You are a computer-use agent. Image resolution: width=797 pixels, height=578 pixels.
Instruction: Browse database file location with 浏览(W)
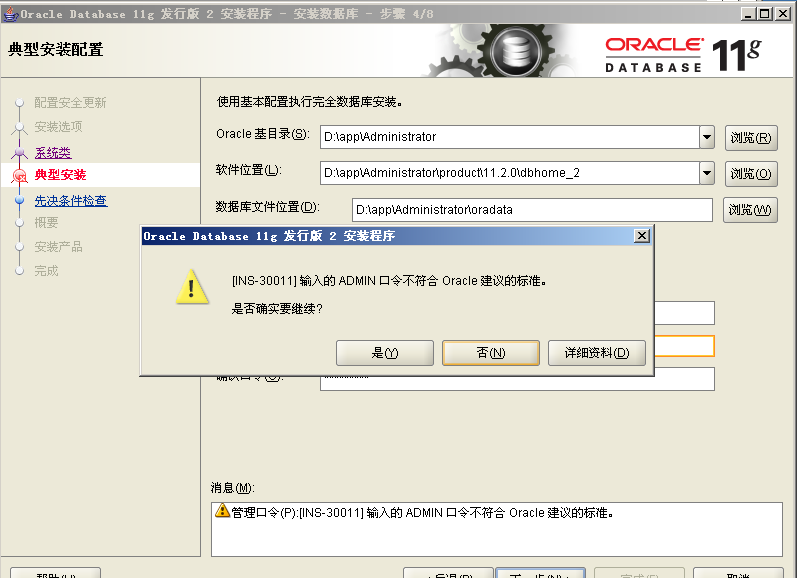point(750,210)
